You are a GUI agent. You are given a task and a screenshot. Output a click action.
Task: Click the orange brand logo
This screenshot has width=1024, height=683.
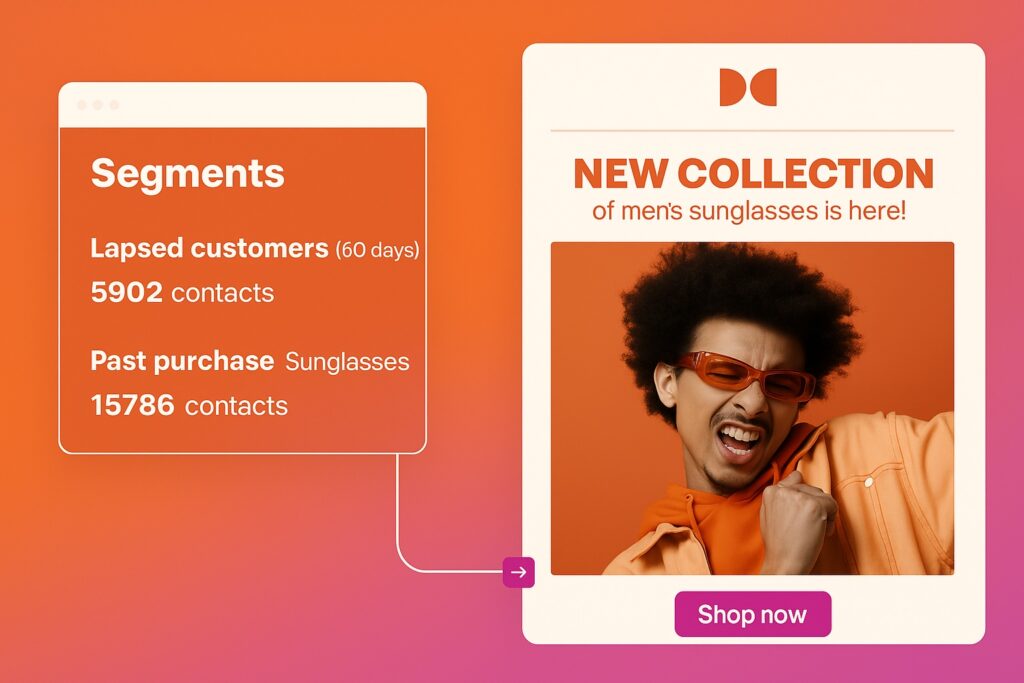point(748,87)
